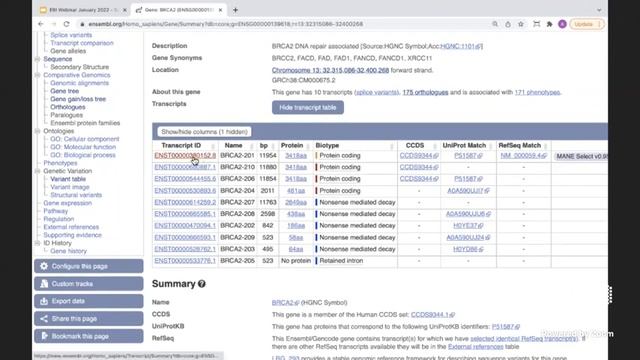Open transcript ENST00000530893.6
Screen dimensions: 640x360
click(x=185, y=191)
